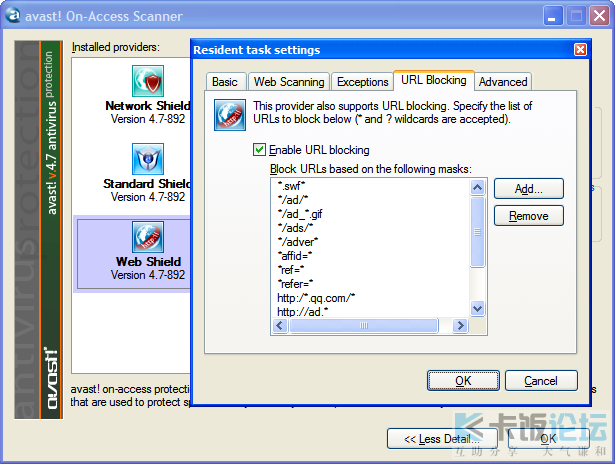
Task: Collapse view with Less Details button
Action: pyautogui.click(x=441, y=439)
